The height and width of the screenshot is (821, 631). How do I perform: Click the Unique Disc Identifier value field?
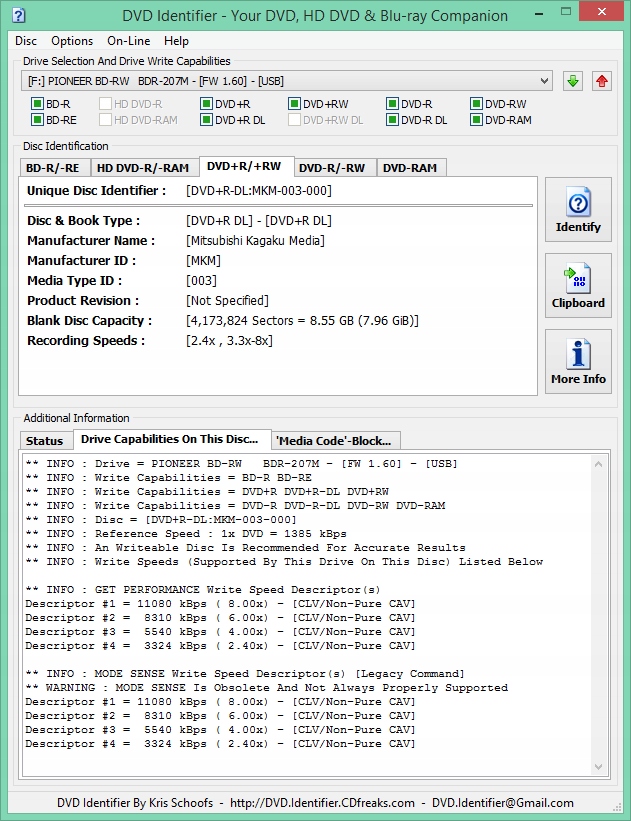click(x=259, y=191)
